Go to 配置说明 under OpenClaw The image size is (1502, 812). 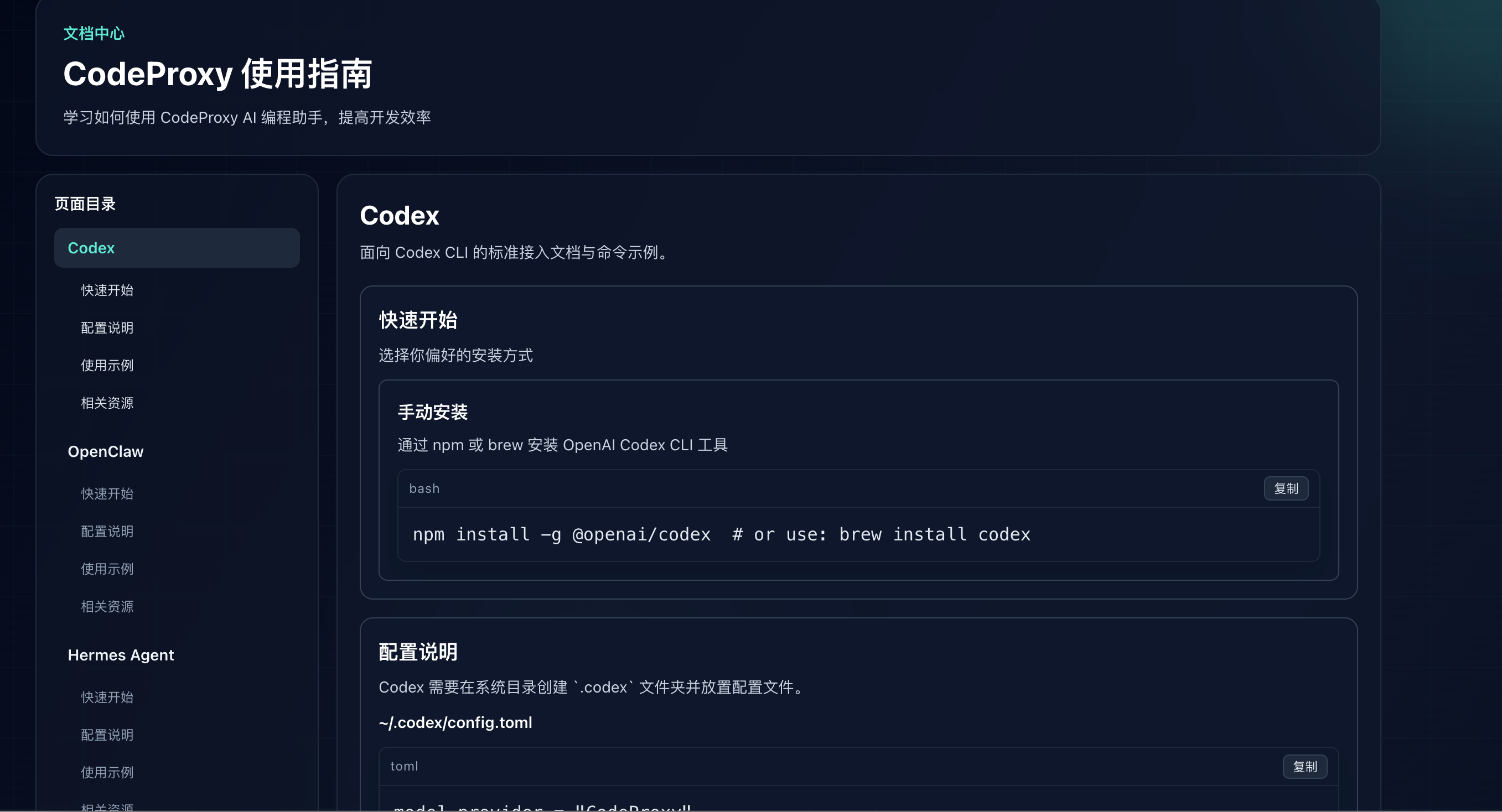point(107,531)
